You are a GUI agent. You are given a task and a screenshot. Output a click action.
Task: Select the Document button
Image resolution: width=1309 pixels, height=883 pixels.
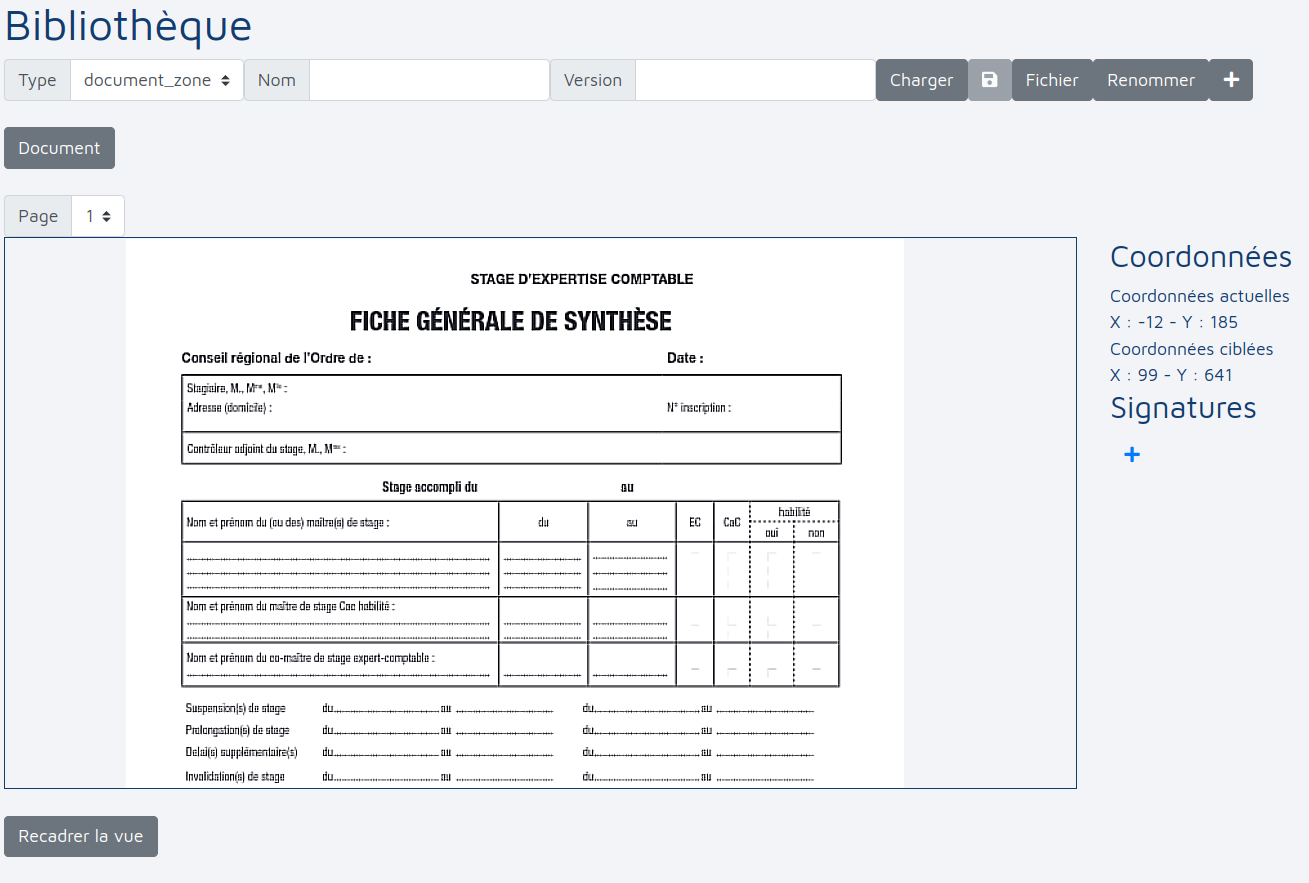[59, 148]
